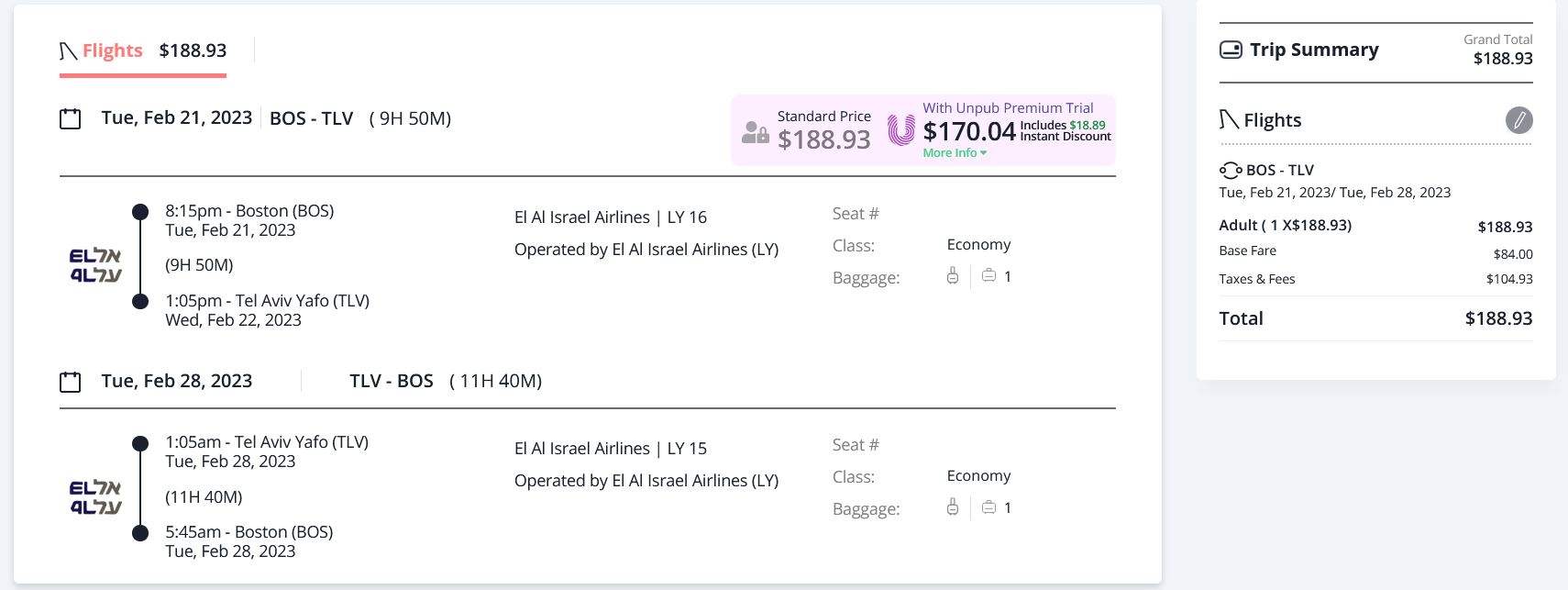The height and width of the screenshot is (590, 1568).
Task: Select the Standard Price $188.93 option
Action: coord(823,130)
